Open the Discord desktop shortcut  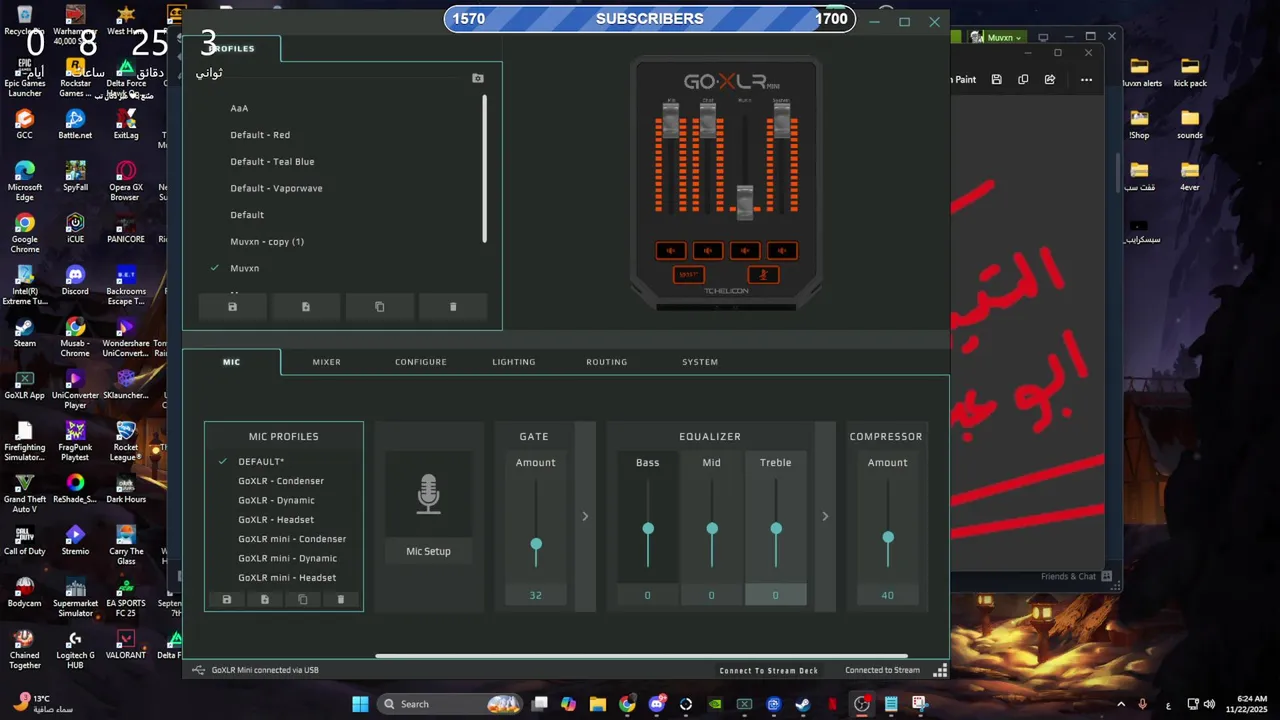75,279
